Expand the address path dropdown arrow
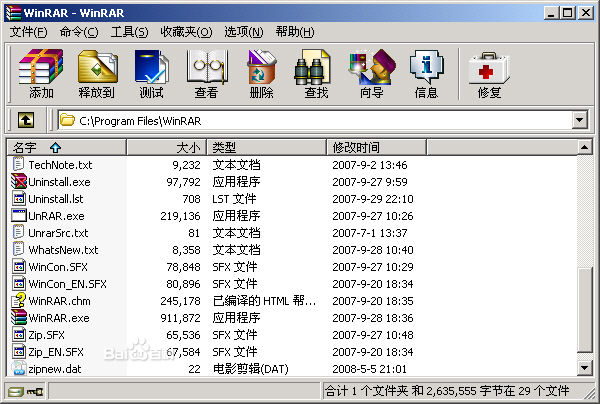The image size is (600, 404). [x=580, y=121]
